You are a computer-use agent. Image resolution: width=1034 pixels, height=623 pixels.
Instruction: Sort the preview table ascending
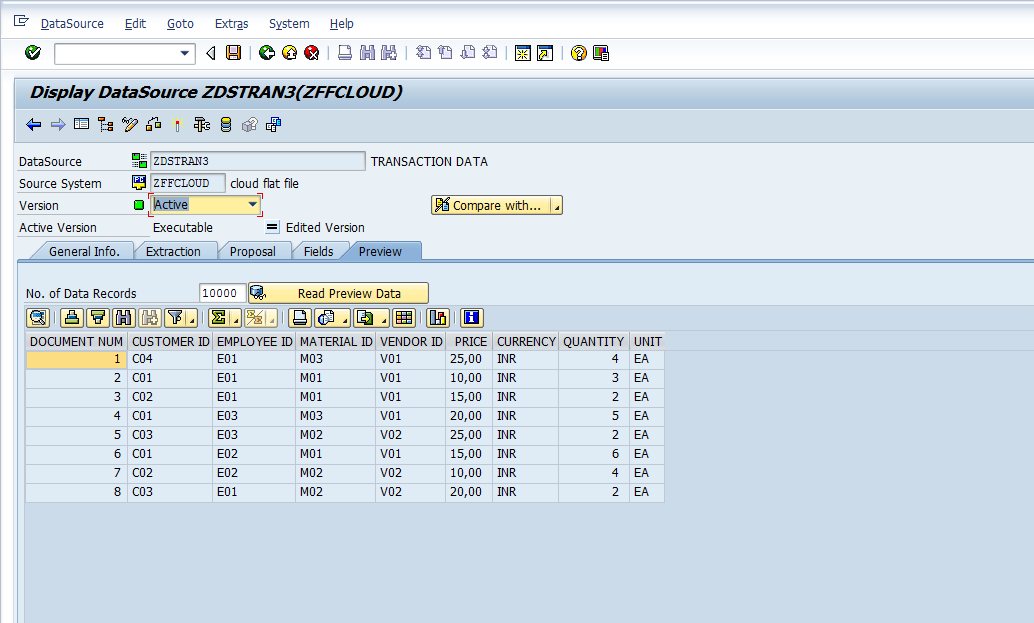tap(71, 317)
